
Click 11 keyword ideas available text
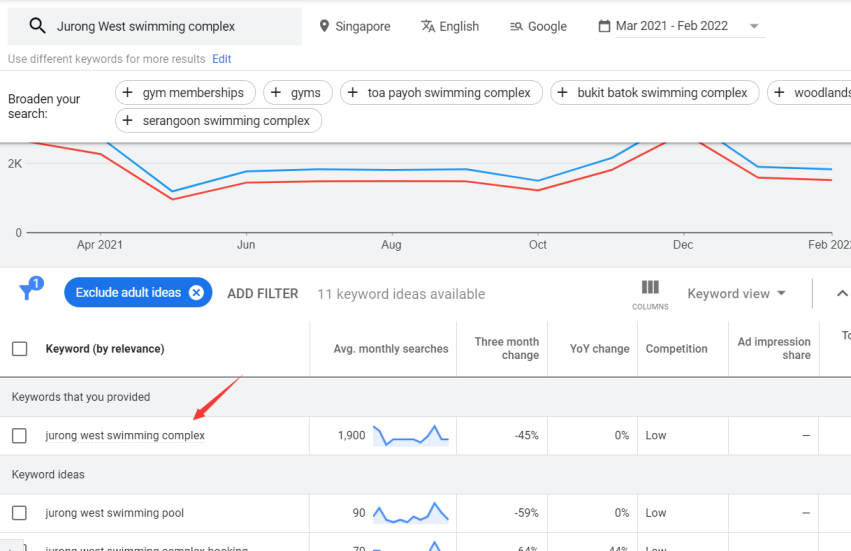pyautogui.click(x=401, y=294)
